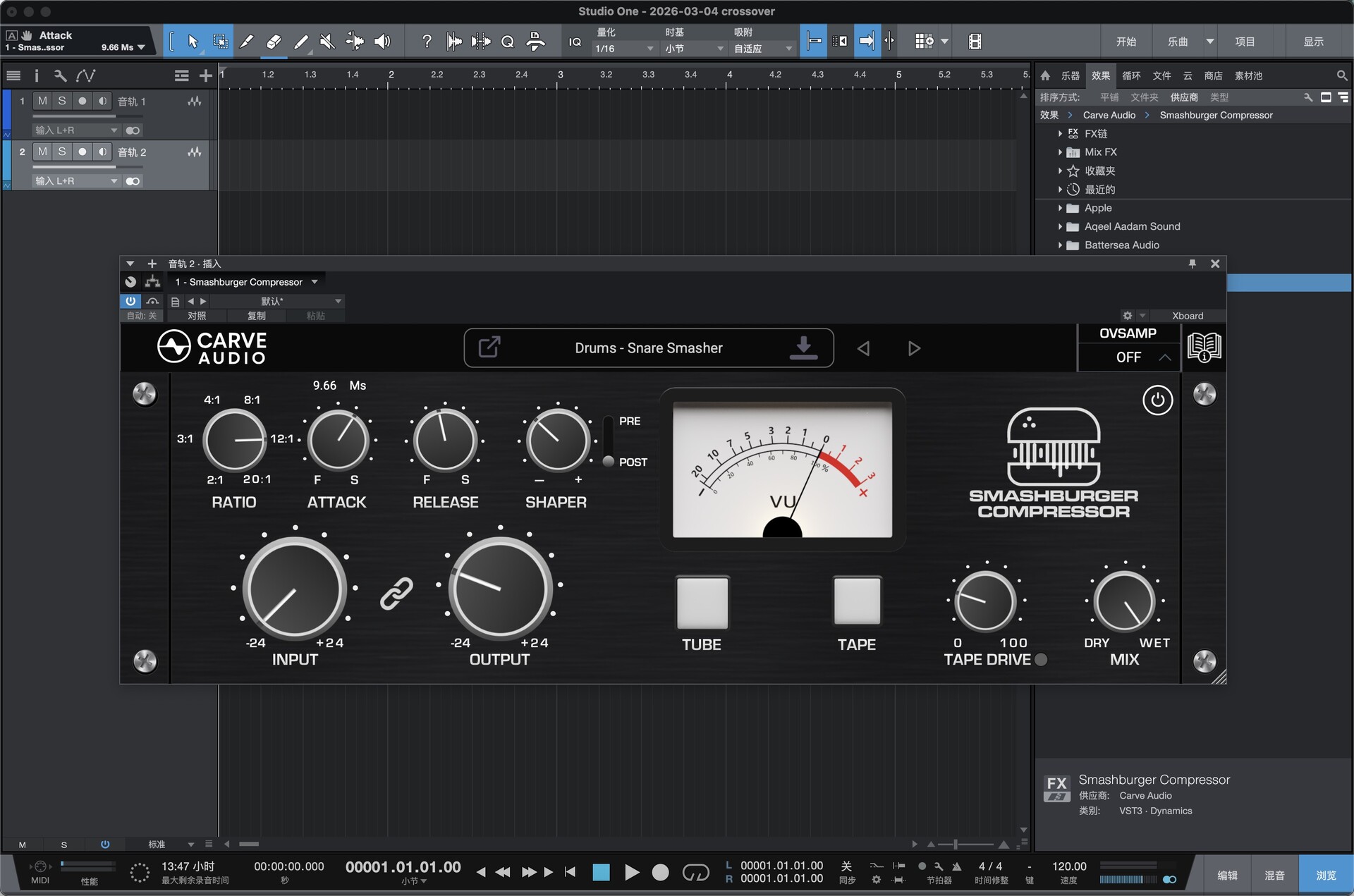Select the Eraser tool
The image size is (1354, 896).
(274, 41)
